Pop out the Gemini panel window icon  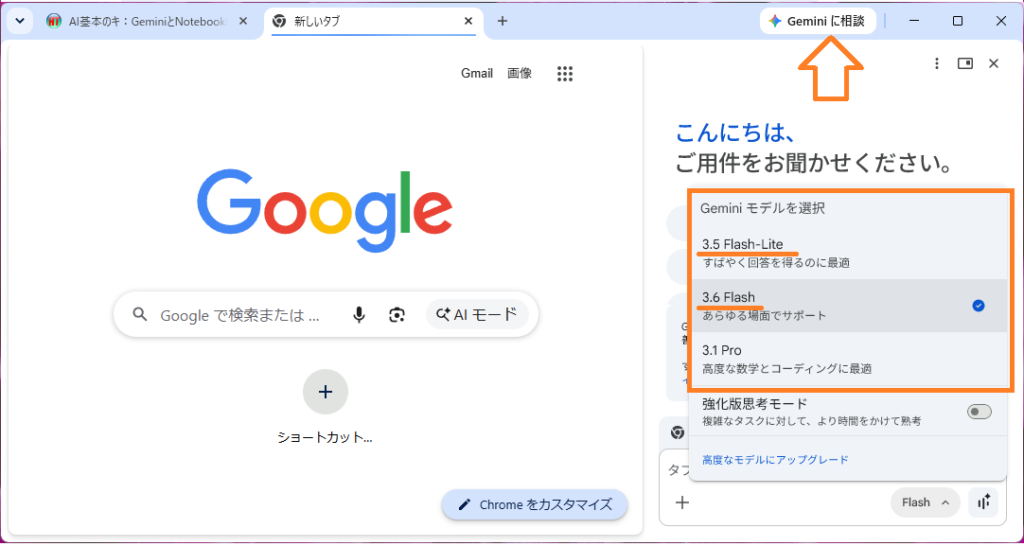pos(965,63)
